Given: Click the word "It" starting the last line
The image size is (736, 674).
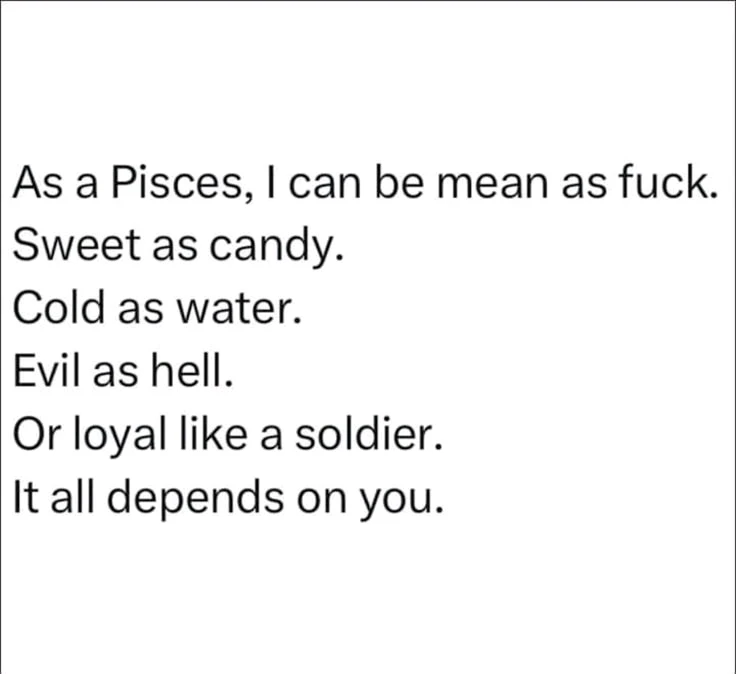Looking at the screenshot, I should click(x=24, y=498).
